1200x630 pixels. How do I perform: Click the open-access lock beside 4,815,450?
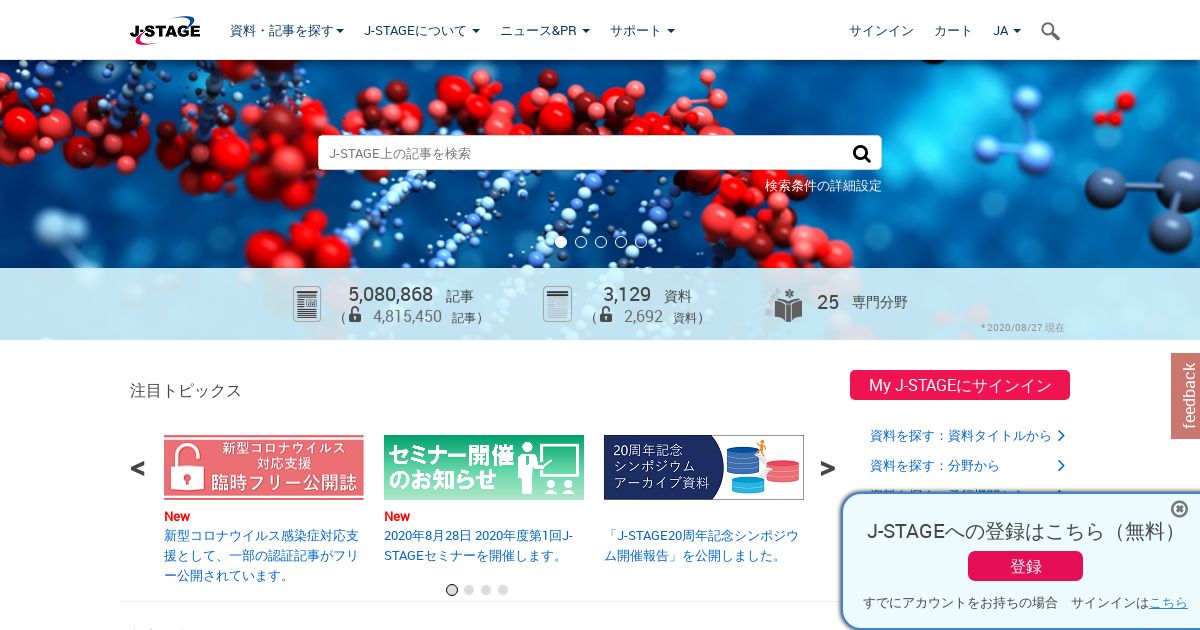click(x=355, y=315)
